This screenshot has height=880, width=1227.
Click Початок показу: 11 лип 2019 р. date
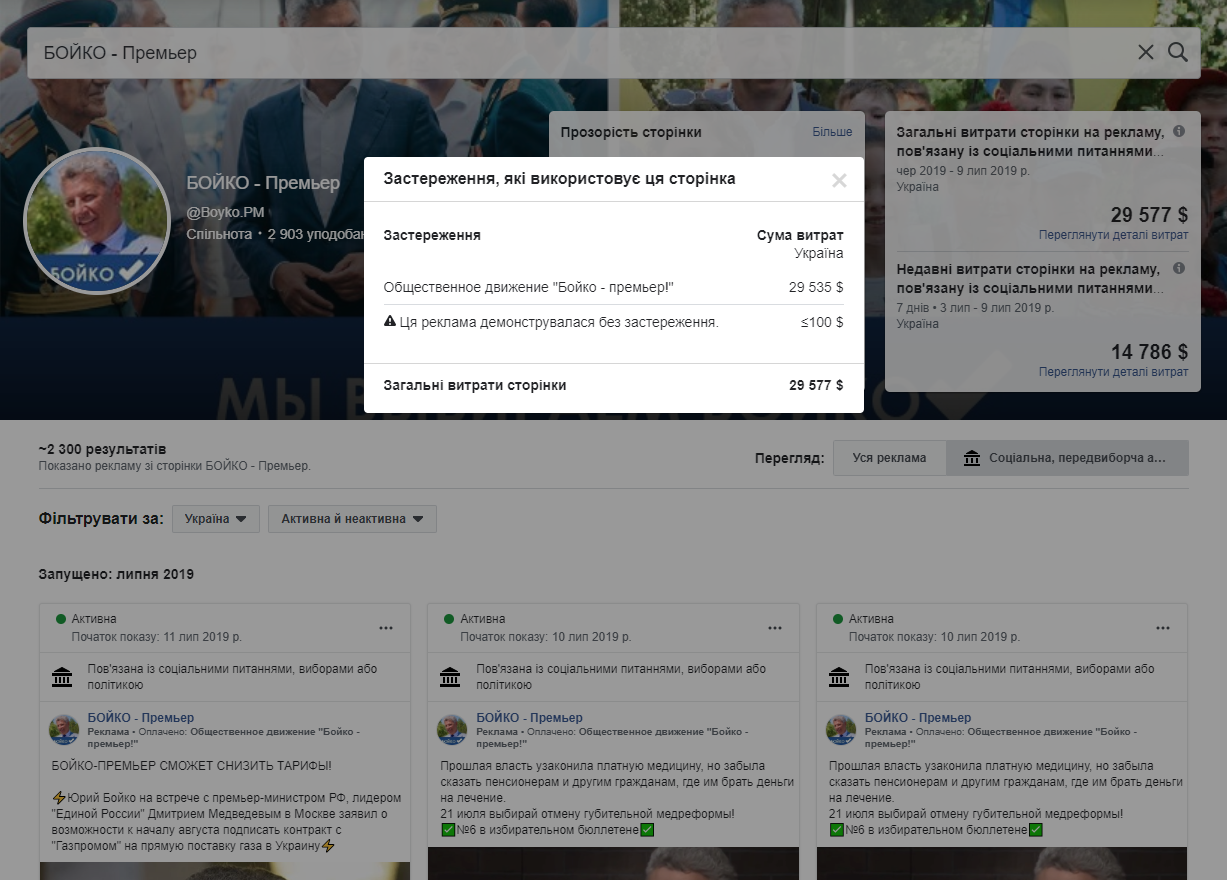point(157,636)
